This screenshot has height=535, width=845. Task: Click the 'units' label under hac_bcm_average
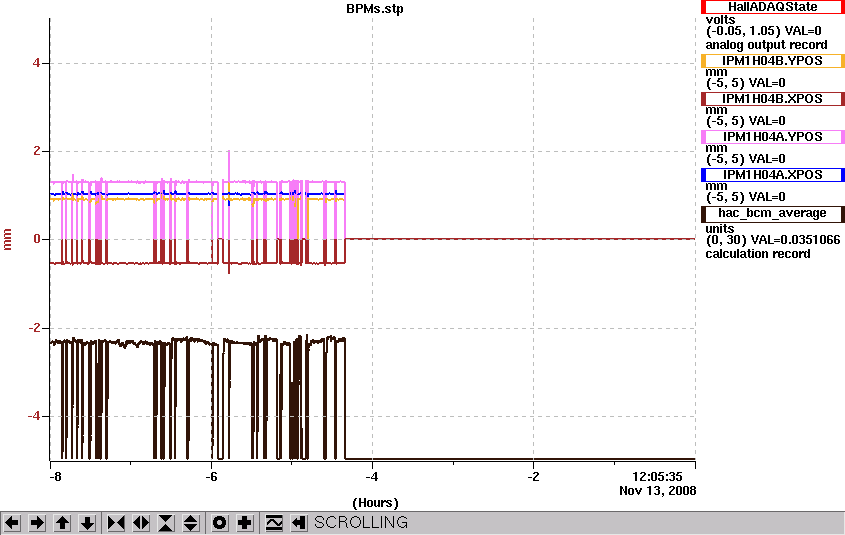pyautogui.click(x=720, y=228)
